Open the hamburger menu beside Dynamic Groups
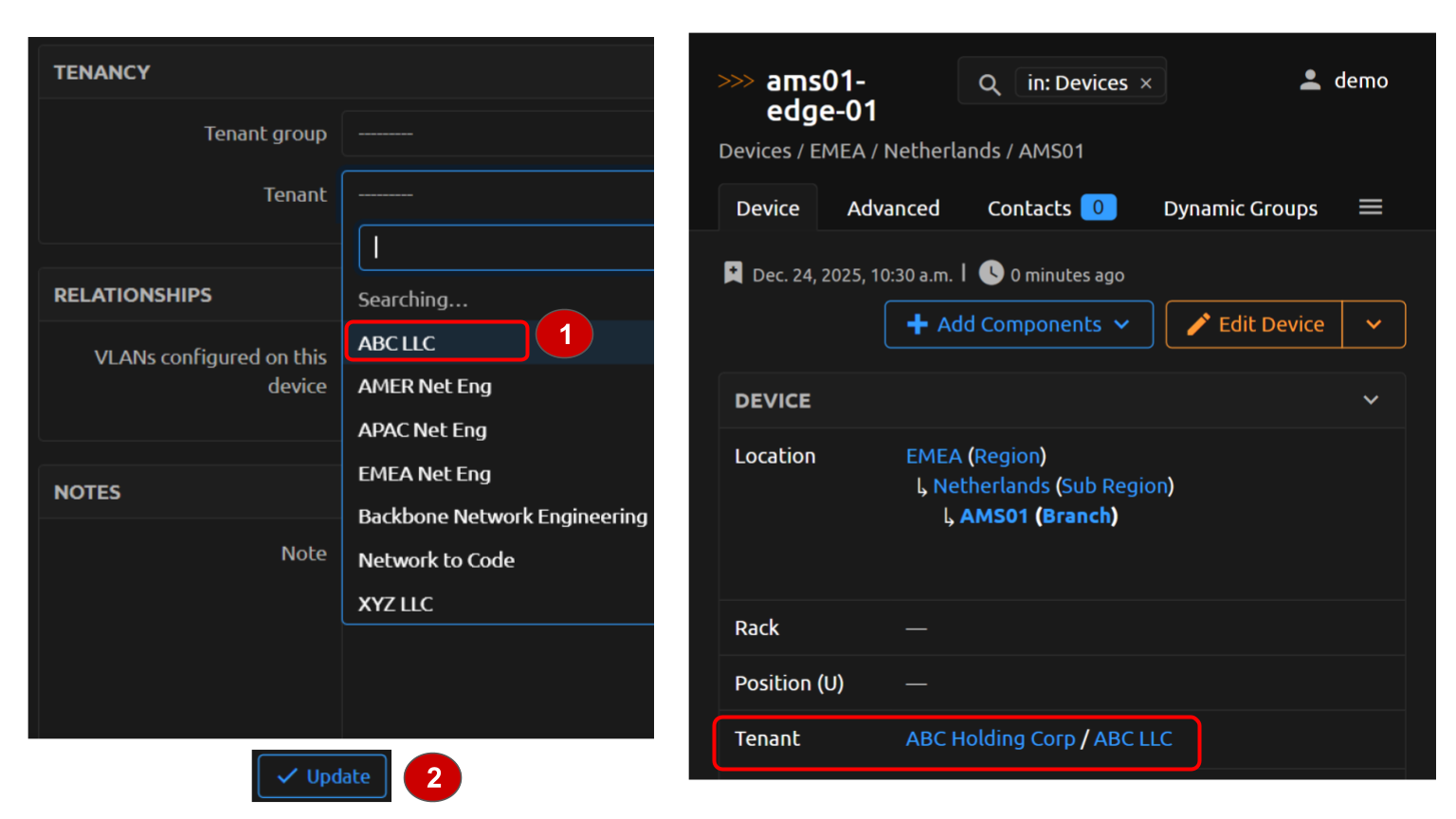Viewport: 1456px width, 819px height. [x=1370, y=208]
